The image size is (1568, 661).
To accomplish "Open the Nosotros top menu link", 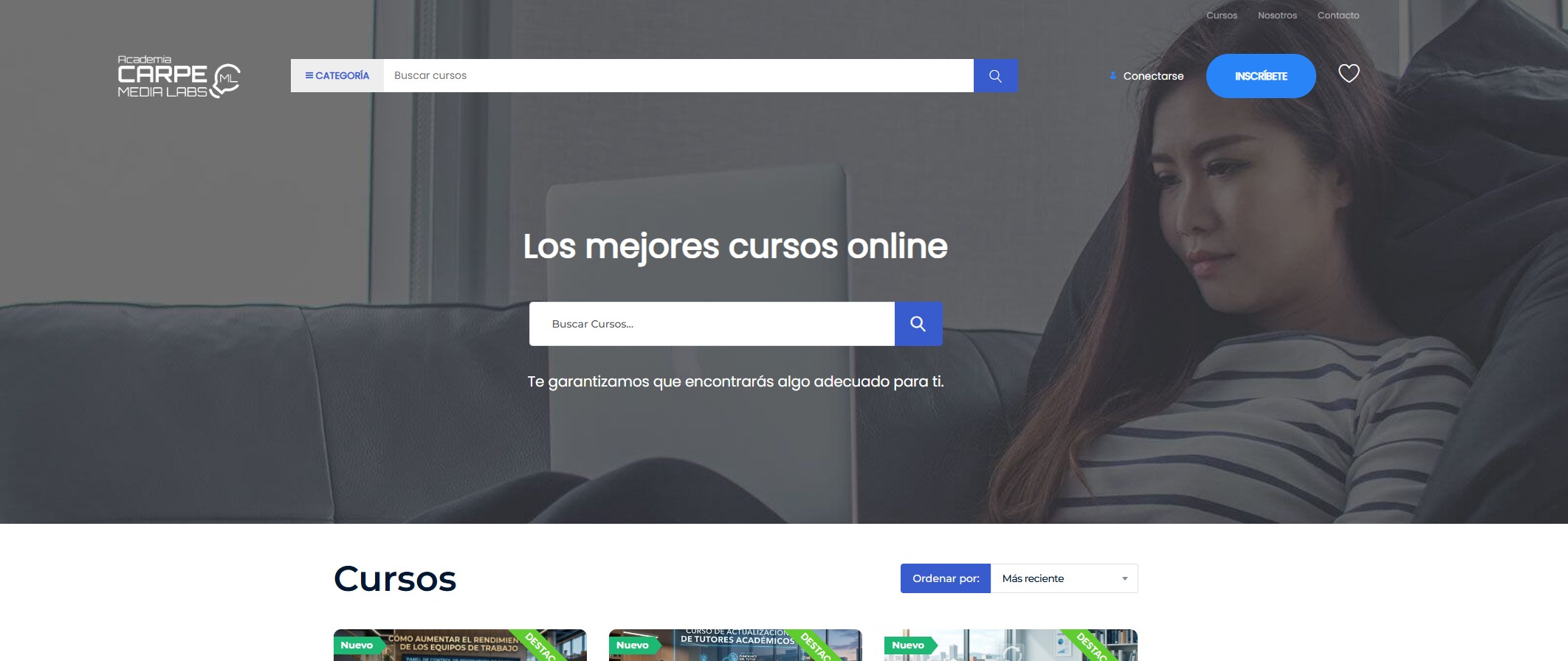I will pos(1277,15).
